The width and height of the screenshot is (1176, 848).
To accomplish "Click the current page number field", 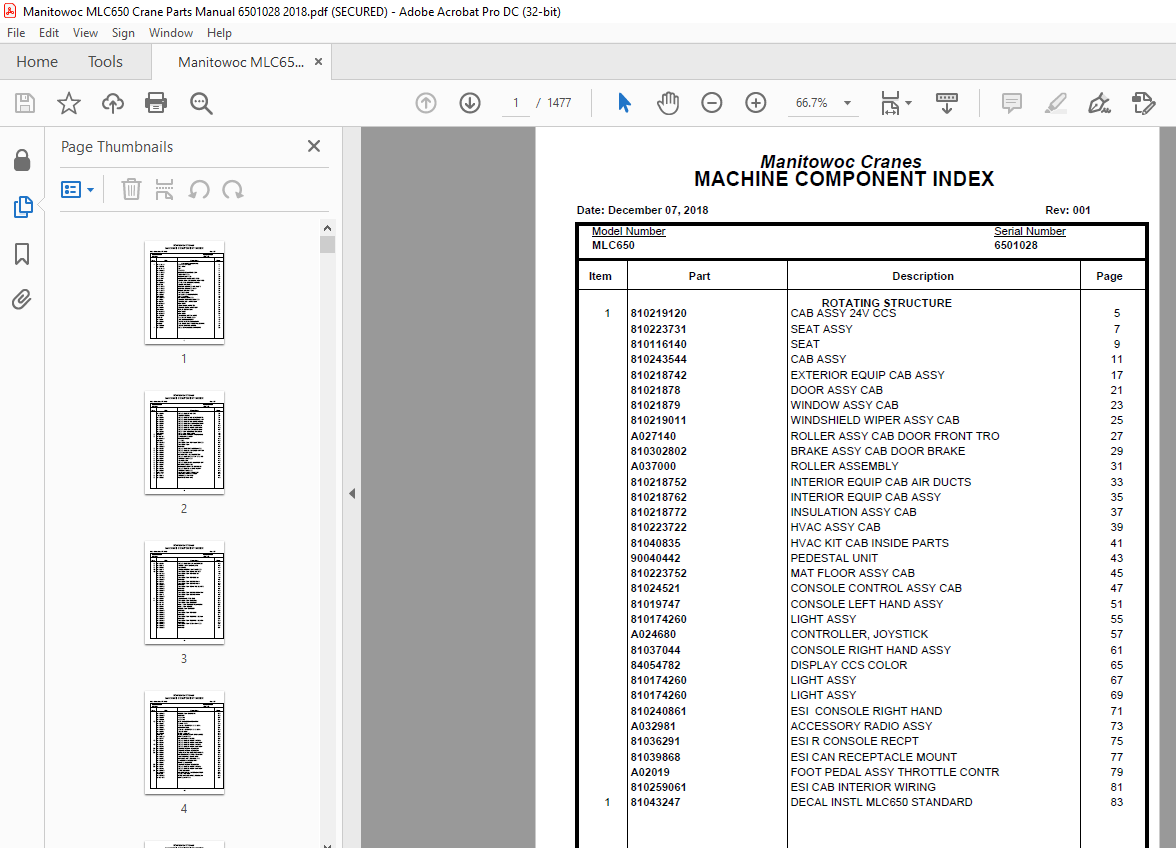I will click(516, 103).
